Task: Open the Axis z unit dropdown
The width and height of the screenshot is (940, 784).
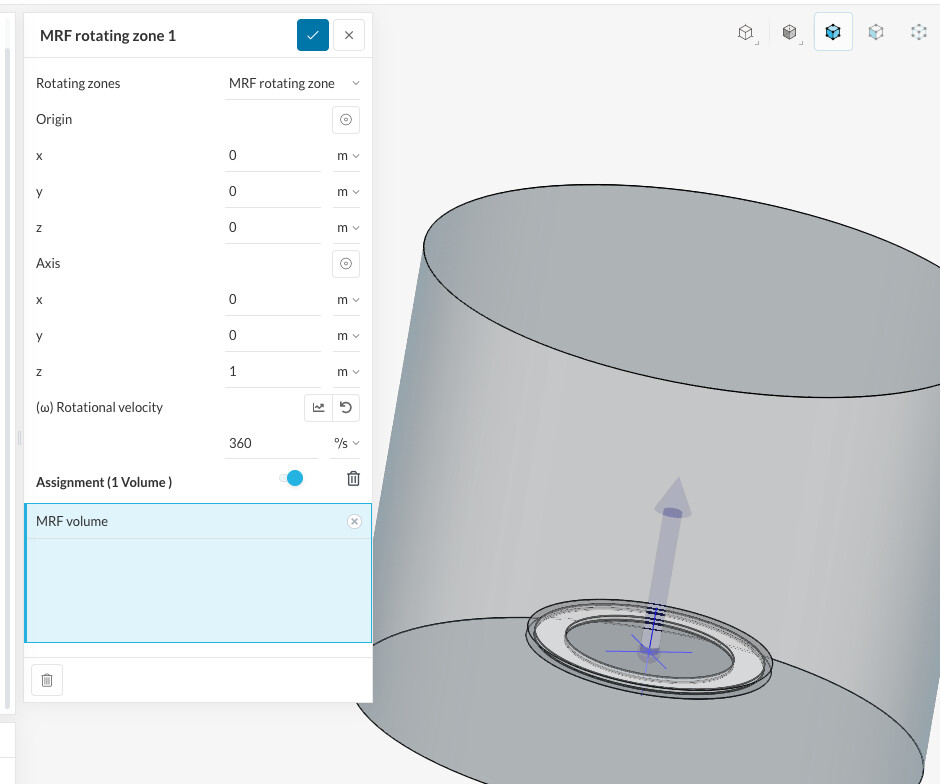Action: click(347, 372)
